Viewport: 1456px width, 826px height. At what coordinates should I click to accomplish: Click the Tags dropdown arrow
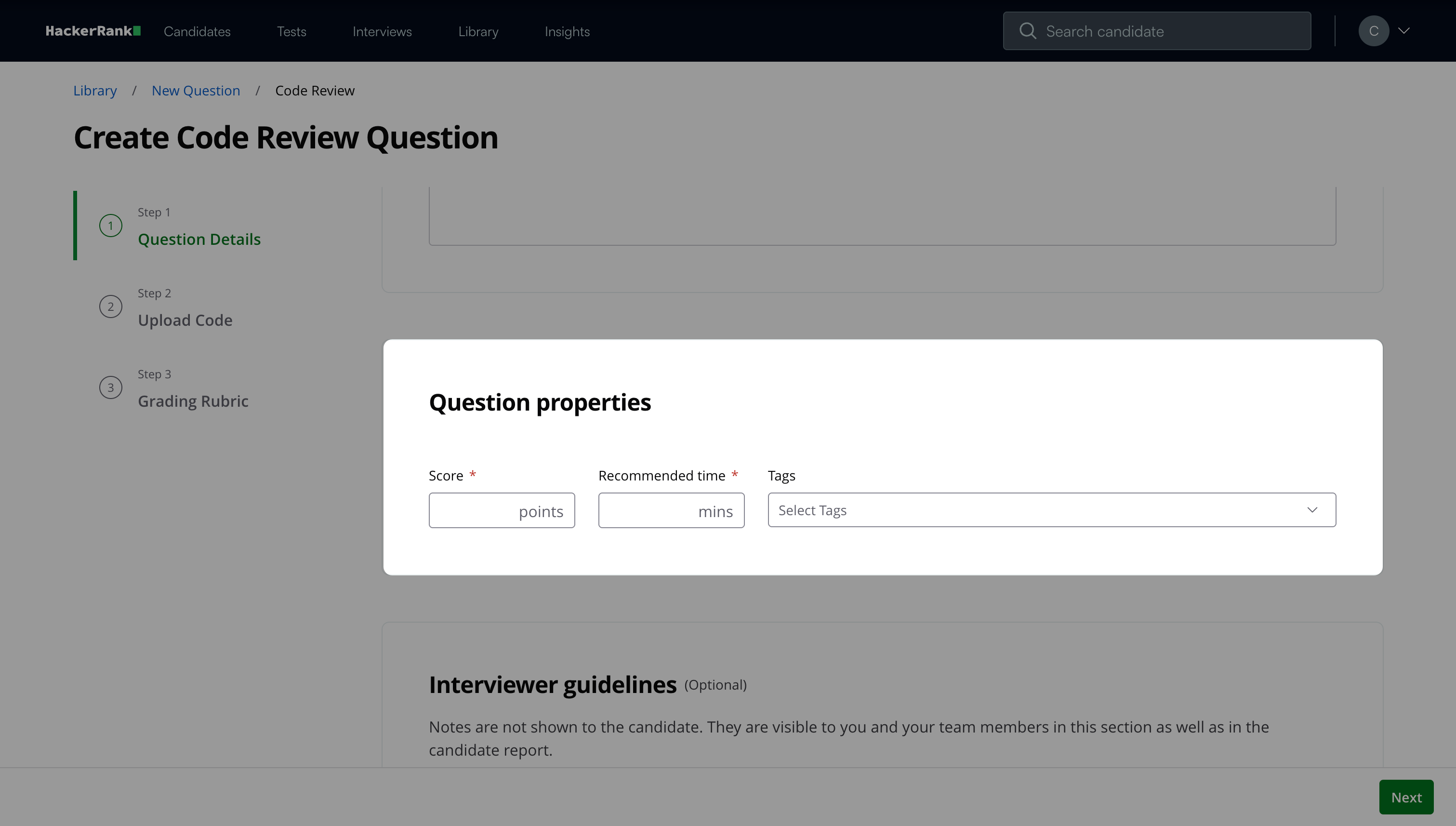click(x=1312, y=510)
